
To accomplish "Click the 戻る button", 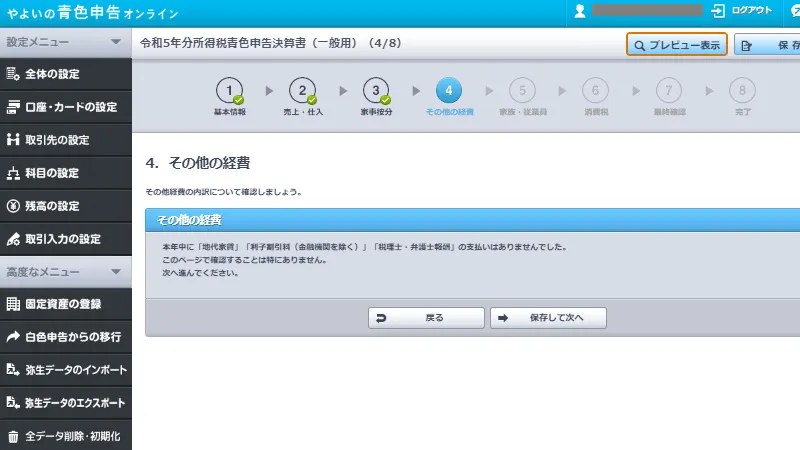I will (426, 318).
